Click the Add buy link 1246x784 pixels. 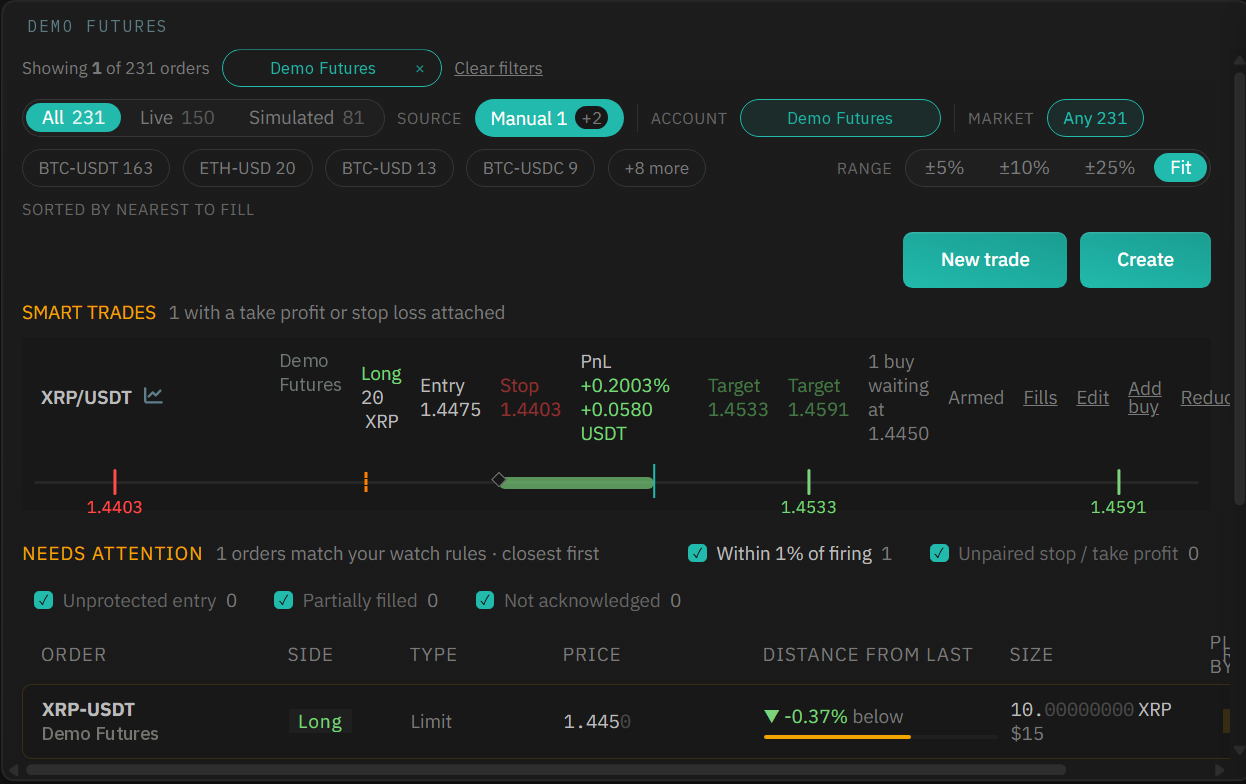1144,397
